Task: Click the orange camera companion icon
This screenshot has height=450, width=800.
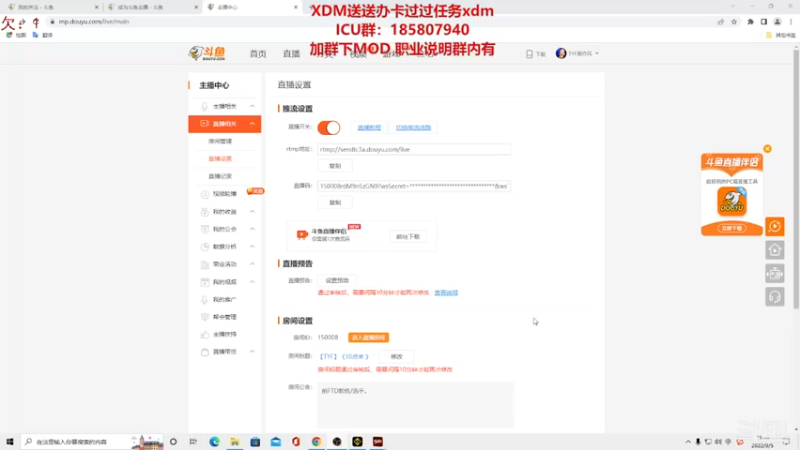Action: click(302, 234)
